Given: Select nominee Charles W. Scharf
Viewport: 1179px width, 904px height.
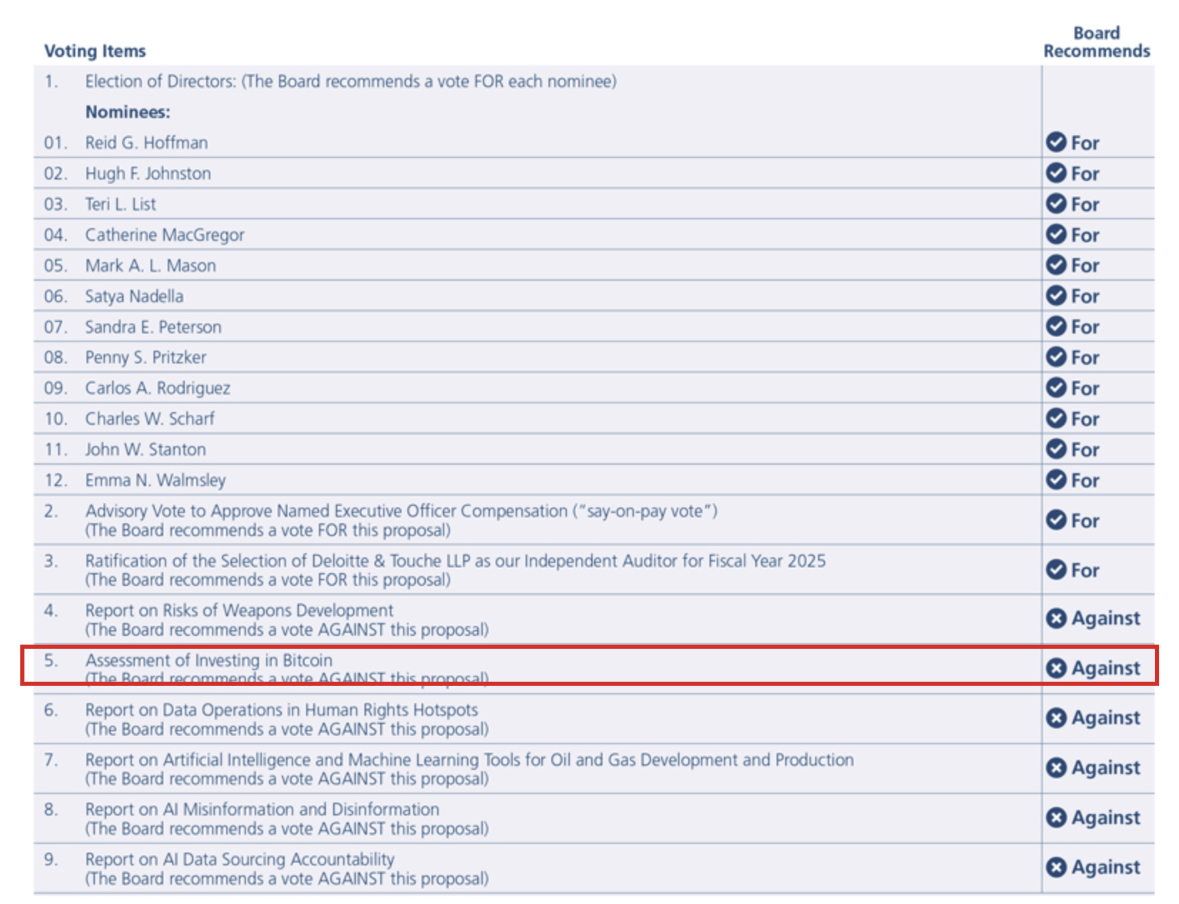Looking at the screenshot, I should point(150,419).
